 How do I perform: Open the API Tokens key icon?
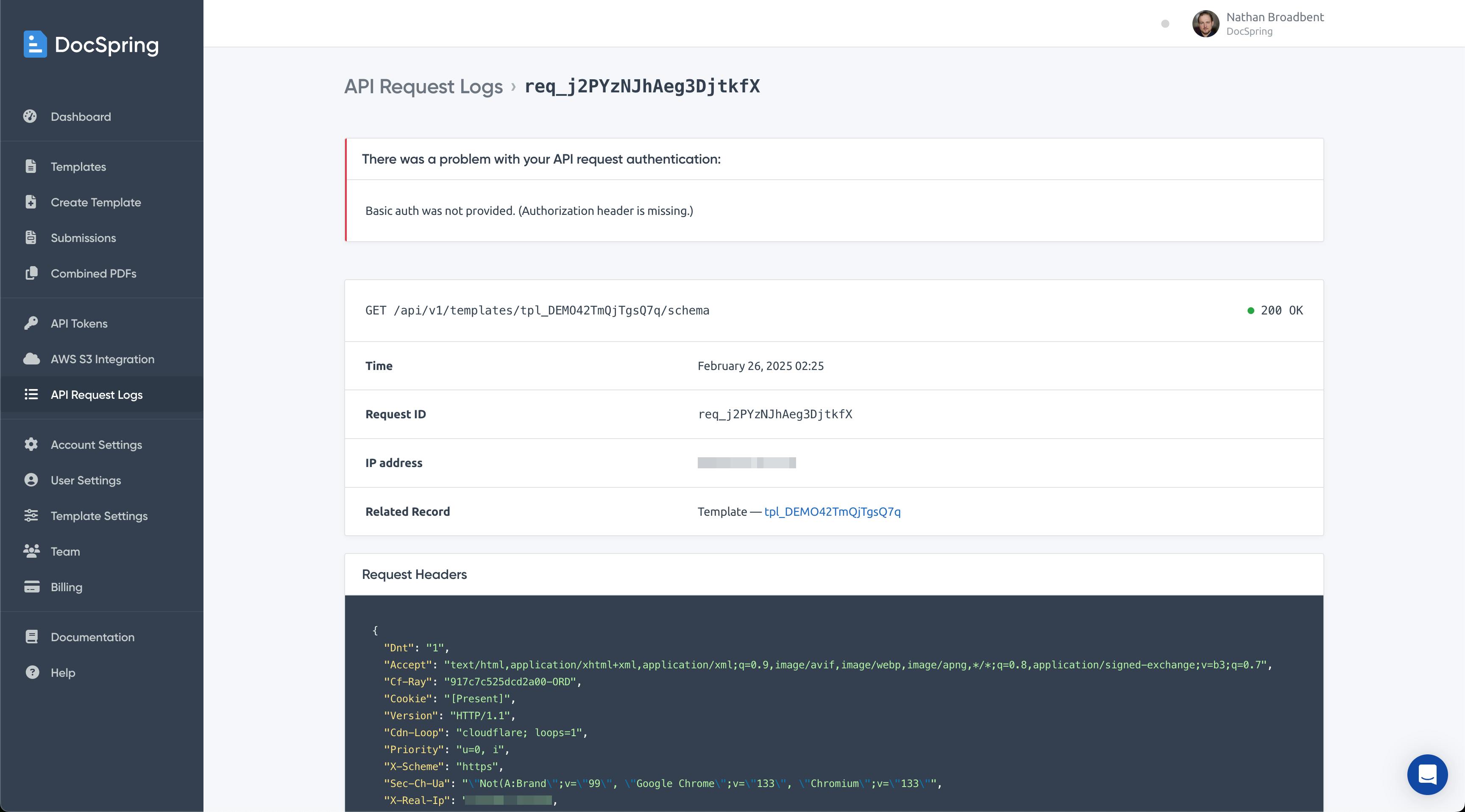(x=31, y=323)
